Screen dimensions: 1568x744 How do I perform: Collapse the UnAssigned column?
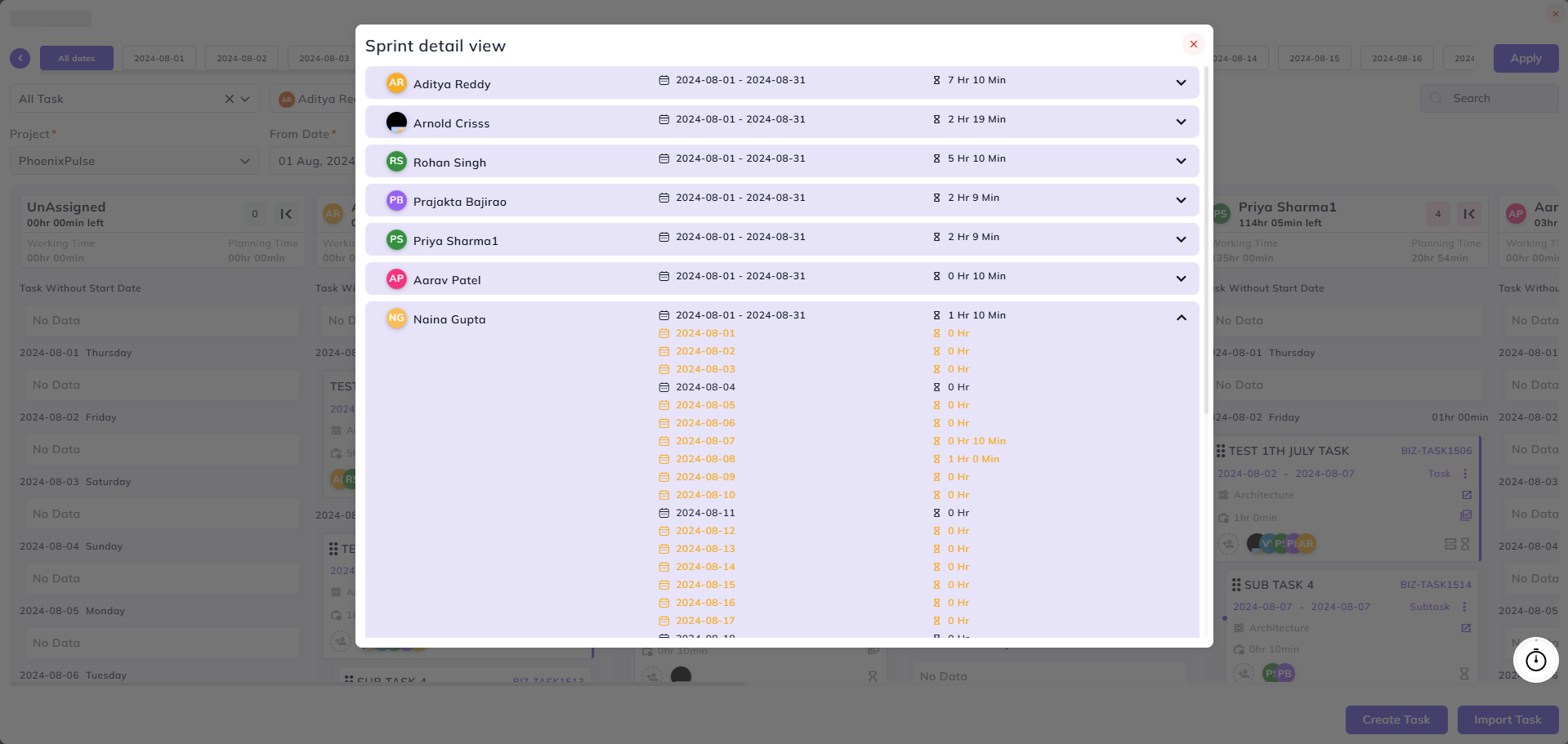point(286,214)
